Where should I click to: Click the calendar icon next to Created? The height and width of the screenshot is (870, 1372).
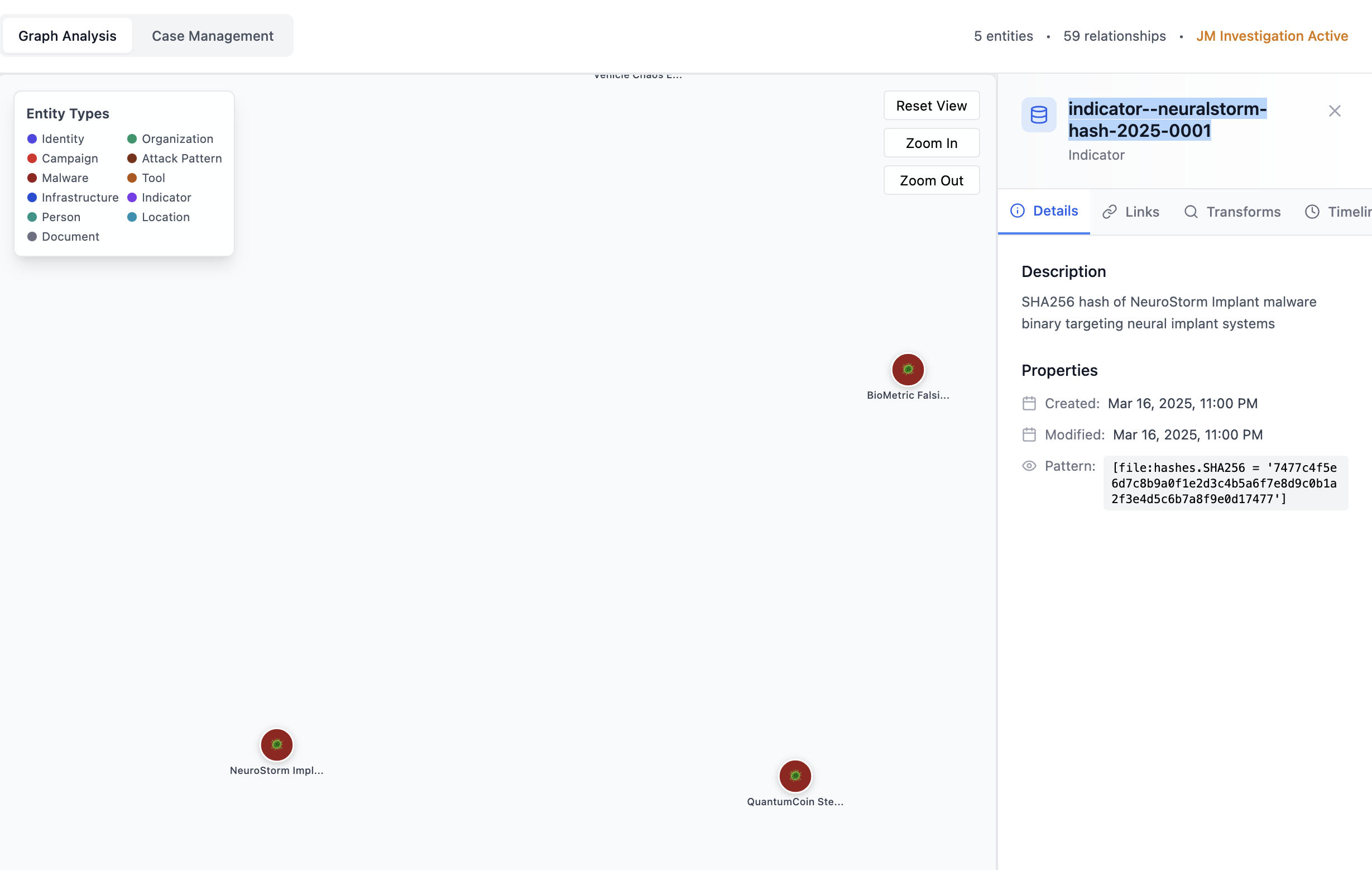tap(1029, 404)
